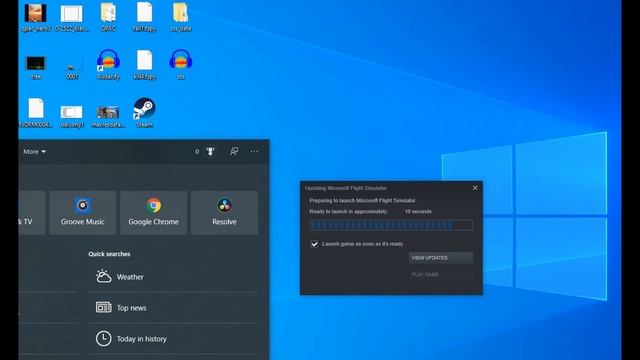Select the balcony1 image on the desktop
The width and height of the screenshot is (640, 360).
(x=72, y=116)
